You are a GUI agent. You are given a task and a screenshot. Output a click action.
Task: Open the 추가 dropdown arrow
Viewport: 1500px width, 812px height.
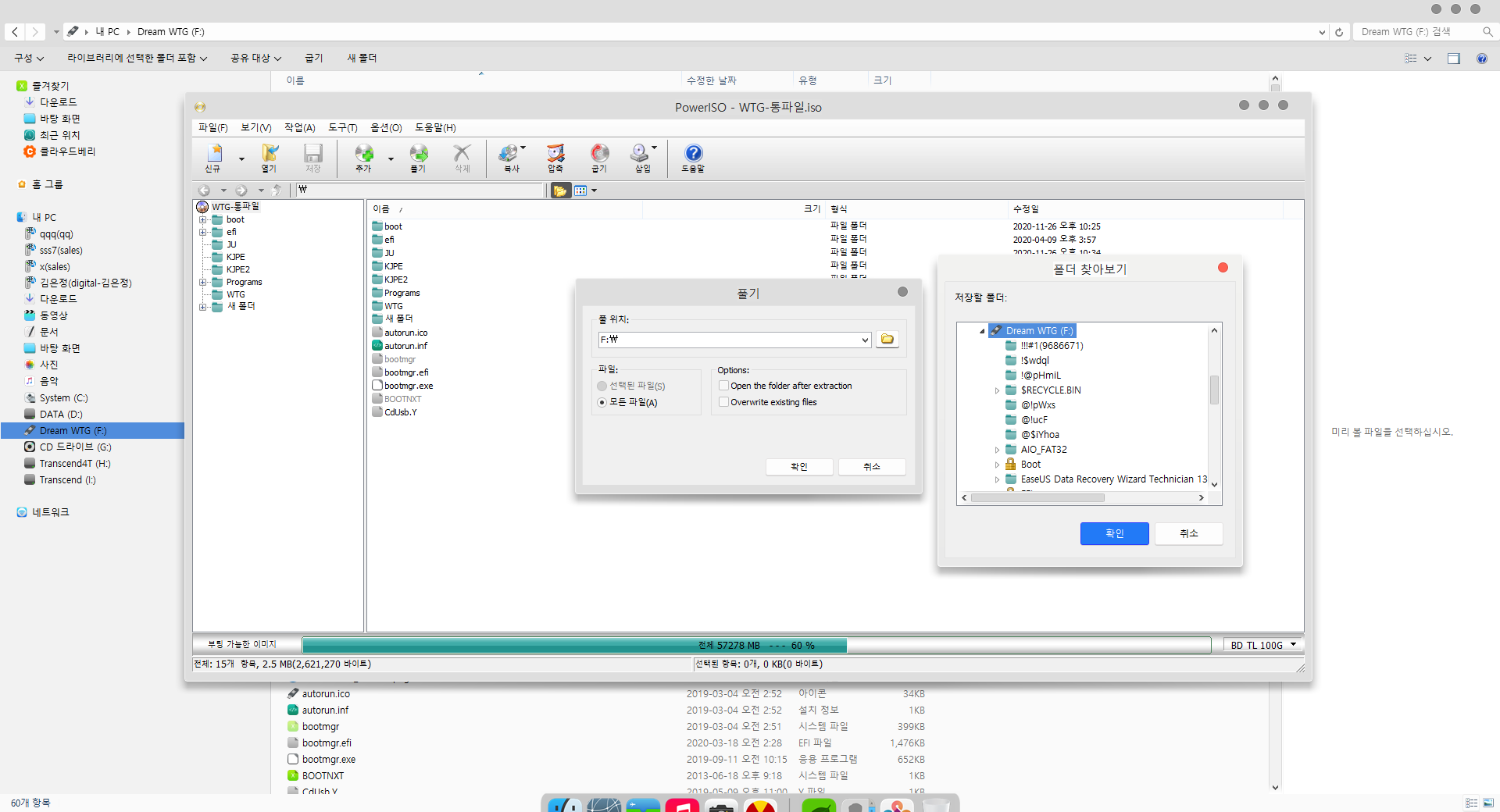[391, 158]
